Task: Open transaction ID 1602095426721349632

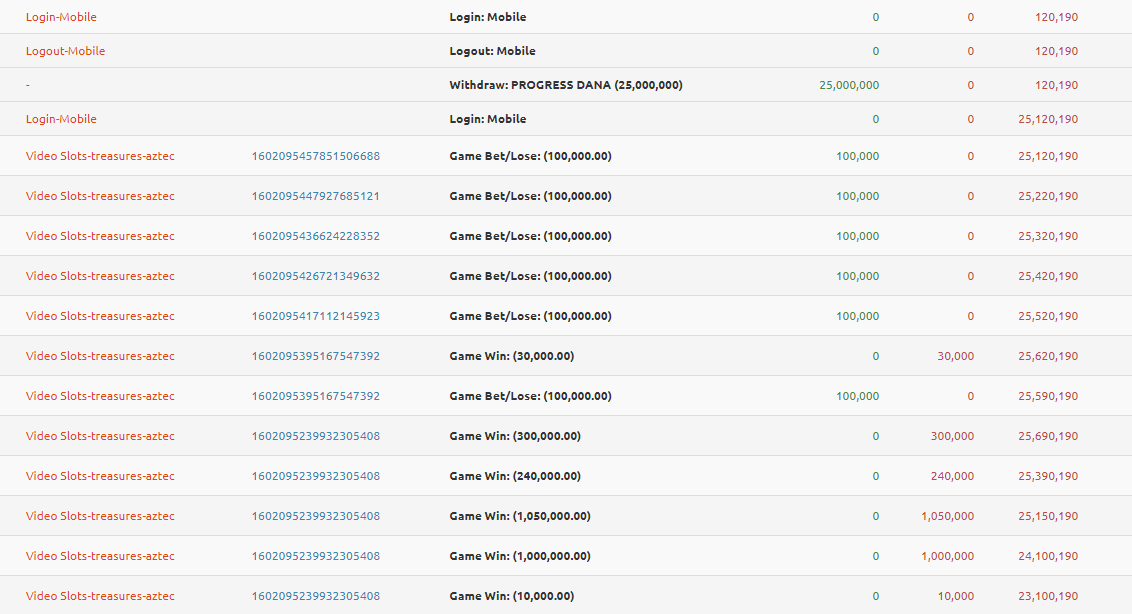Action: [315, 276]
